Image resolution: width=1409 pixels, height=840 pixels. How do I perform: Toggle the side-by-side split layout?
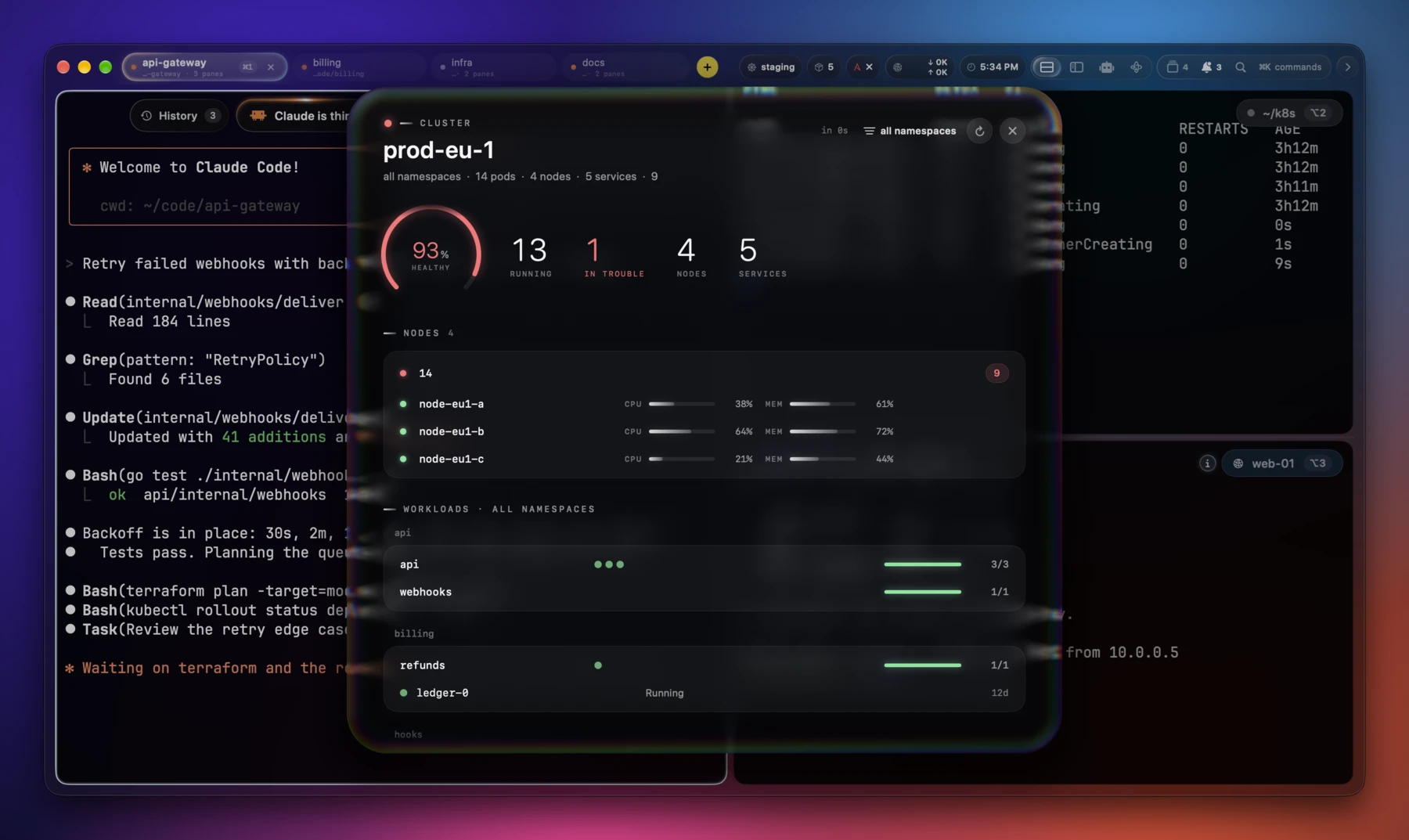1076,67
